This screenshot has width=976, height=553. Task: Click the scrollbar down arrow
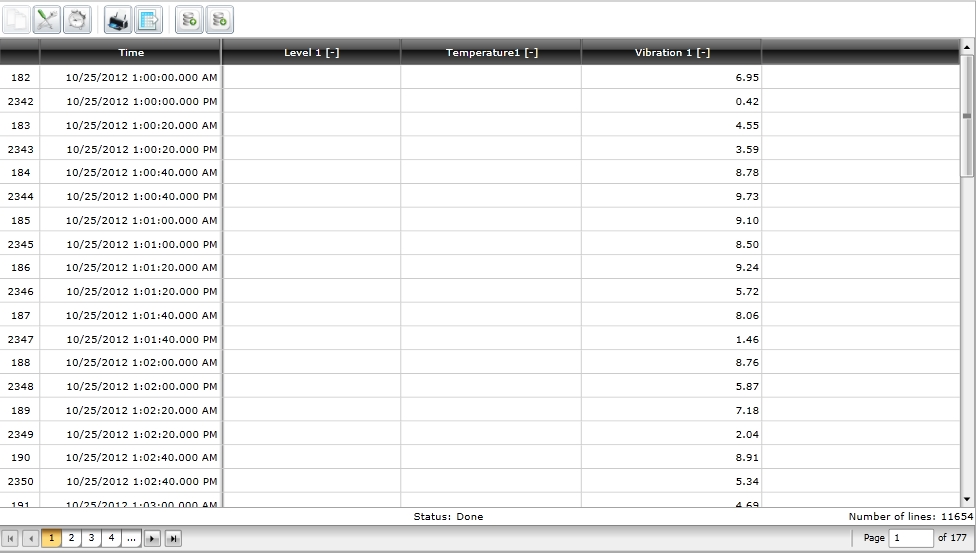click(x=967, y=499)
